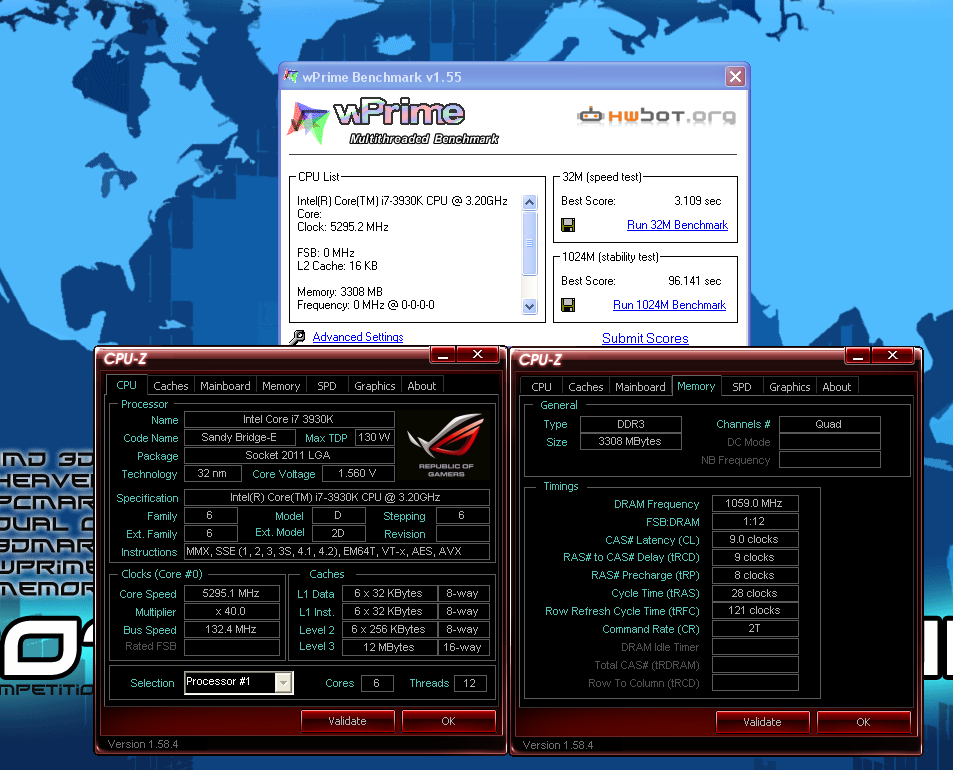Open SPD tab in left CPU-Z window
The image size is (953, 770).
coord(327,386)
